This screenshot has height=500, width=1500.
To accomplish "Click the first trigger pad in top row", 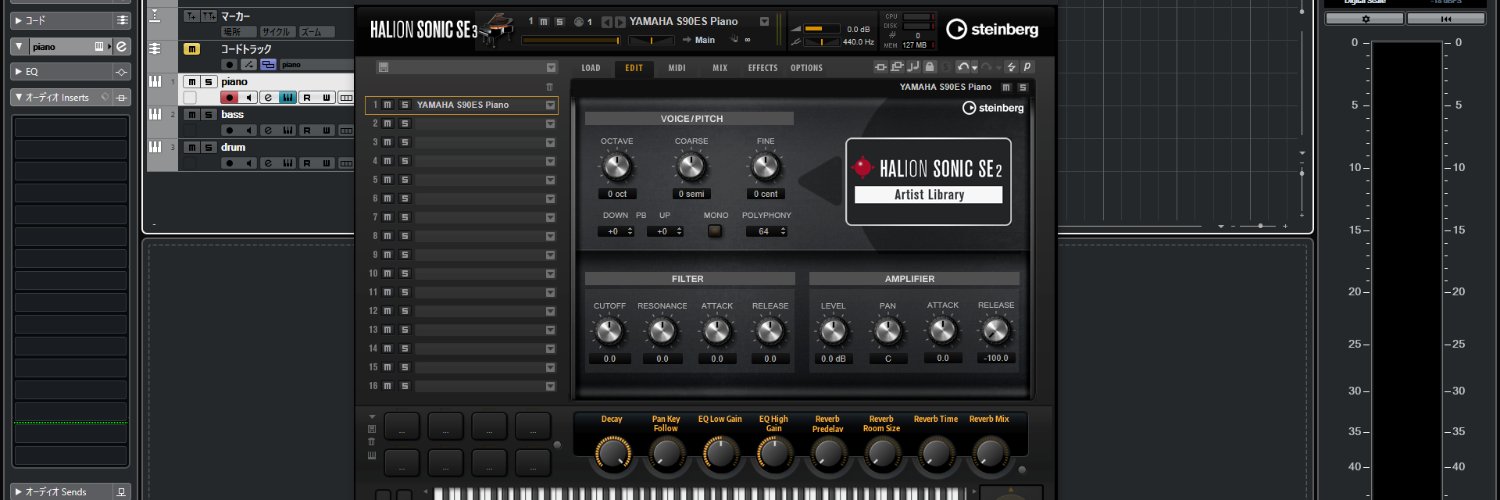I will 401,426.
